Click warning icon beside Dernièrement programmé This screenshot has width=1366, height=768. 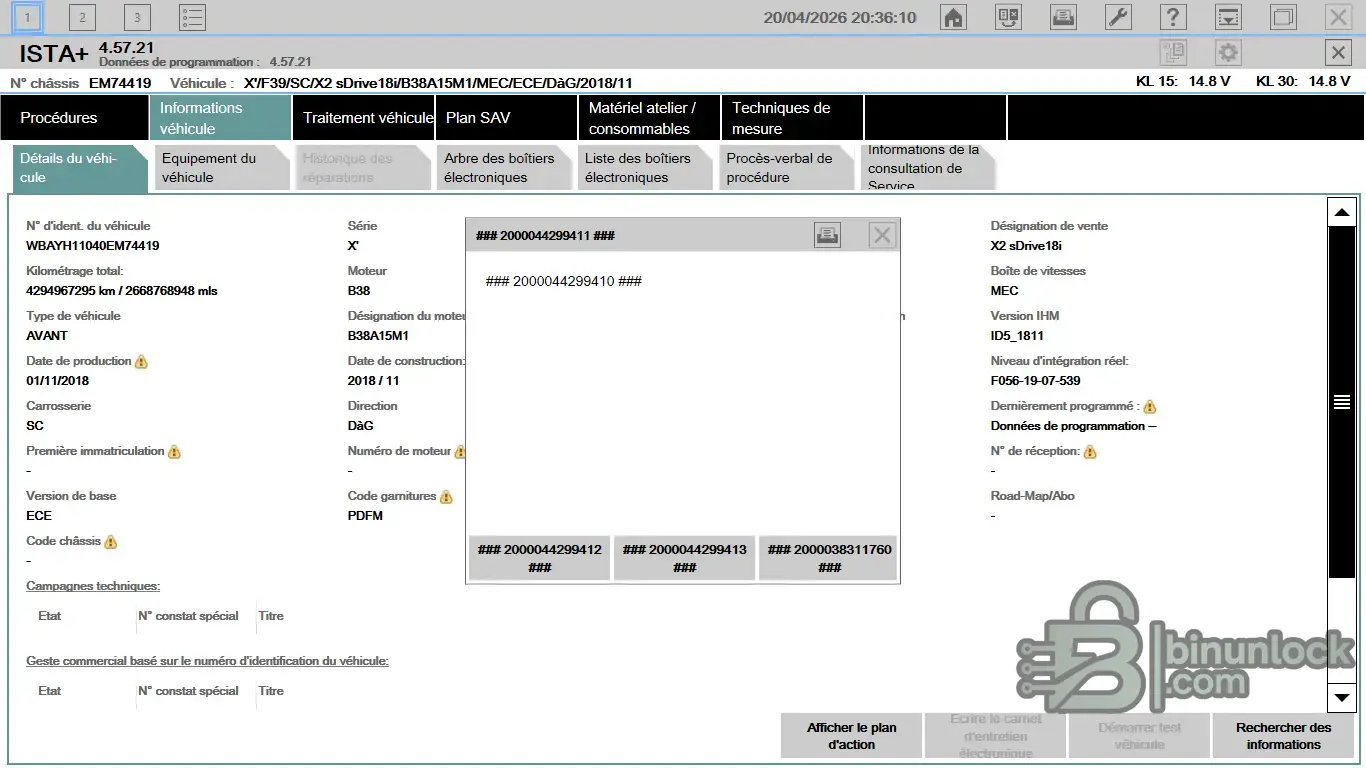pyautogui.click(x=1149, y=407)
